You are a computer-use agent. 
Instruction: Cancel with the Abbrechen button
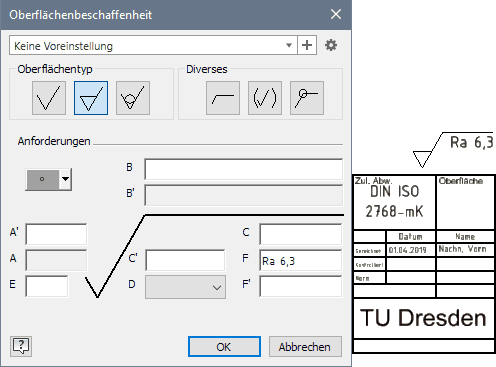pos(305,347)
